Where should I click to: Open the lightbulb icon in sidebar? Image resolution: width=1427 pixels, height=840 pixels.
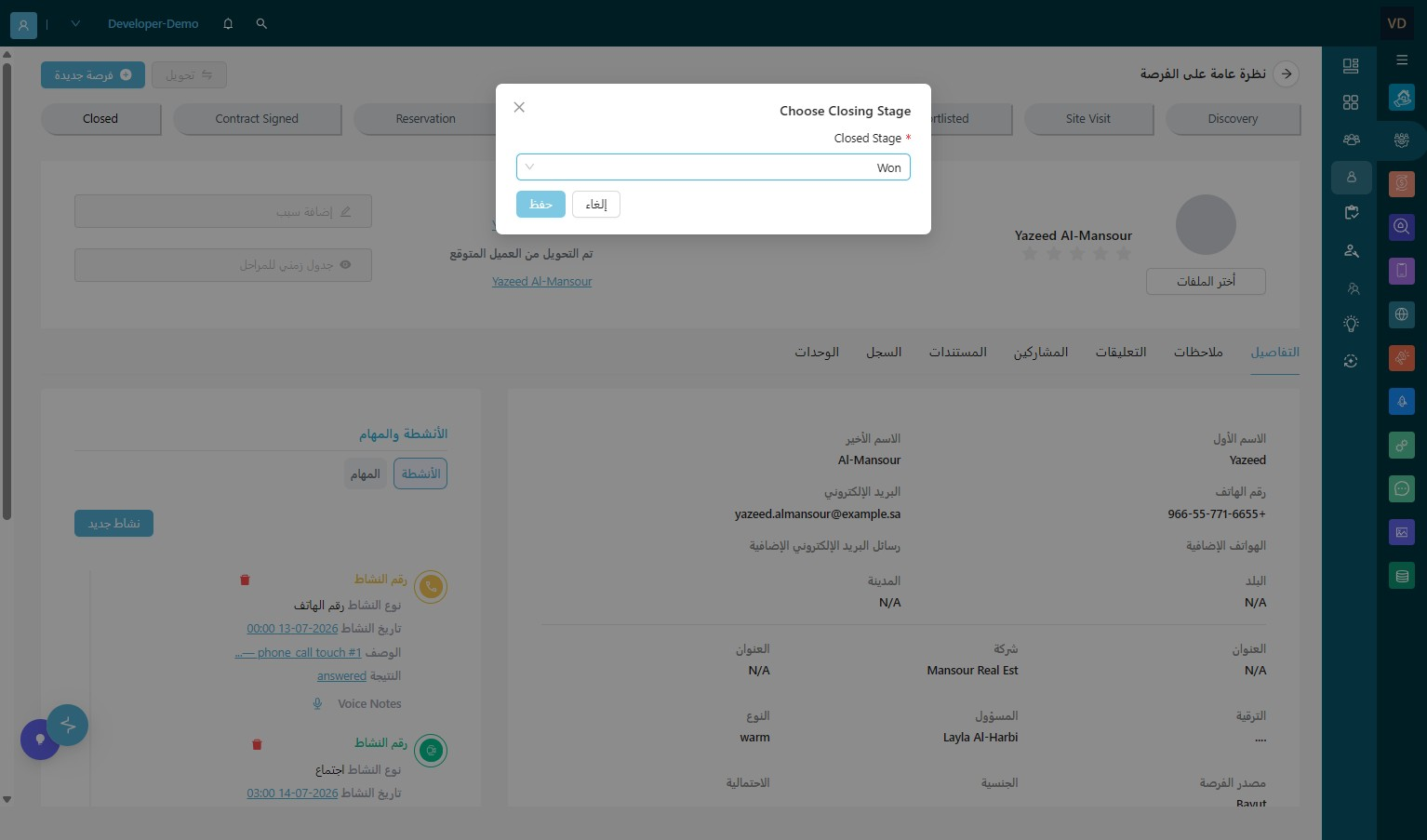(1351, 324)
